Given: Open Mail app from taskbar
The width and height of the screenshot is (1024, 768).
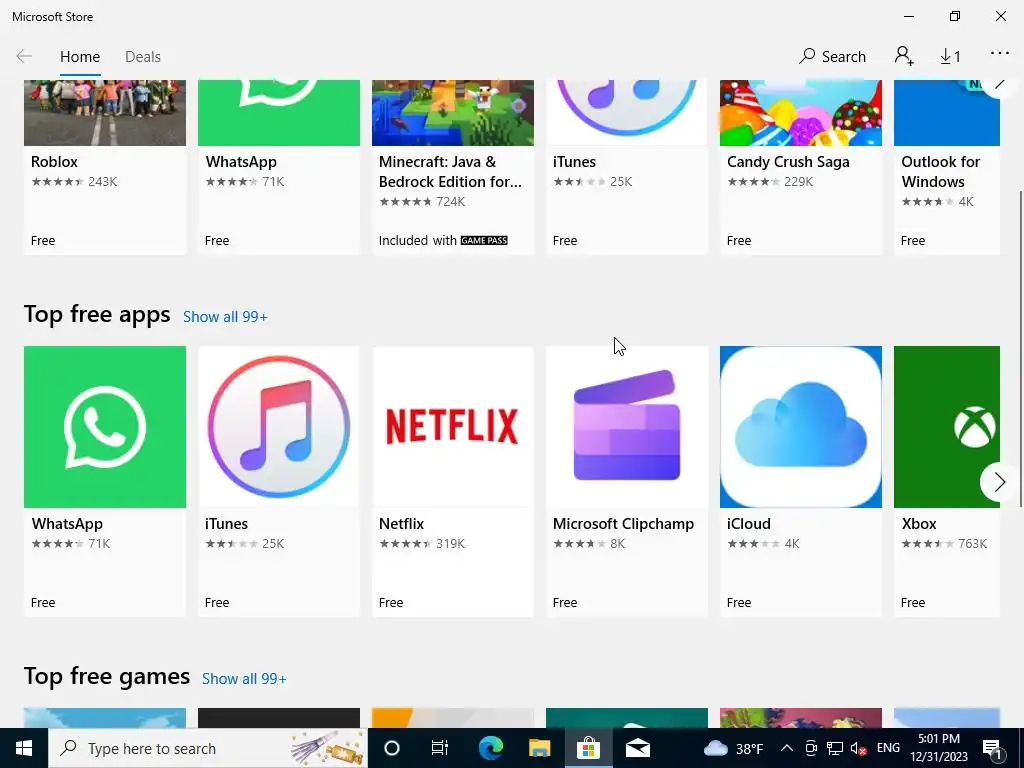Looking at the screenshot, I should click(637, 748).
